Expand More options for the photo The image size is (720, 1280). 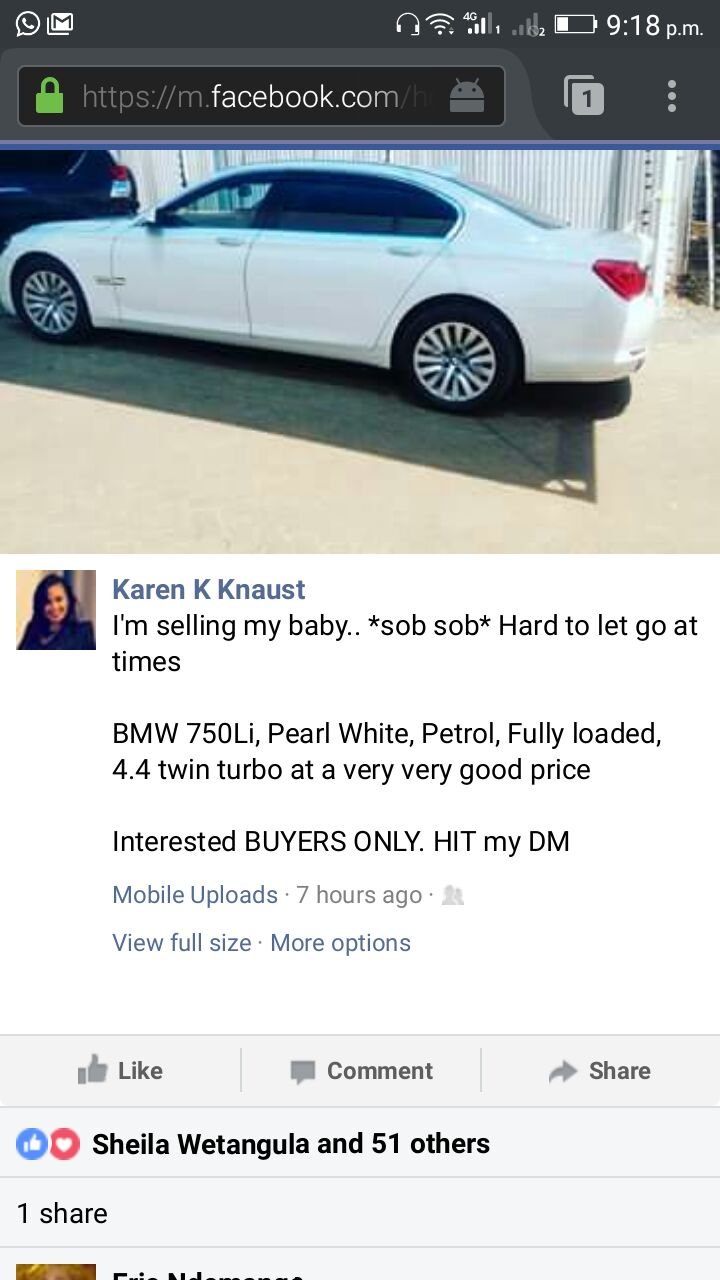point(341,942)
